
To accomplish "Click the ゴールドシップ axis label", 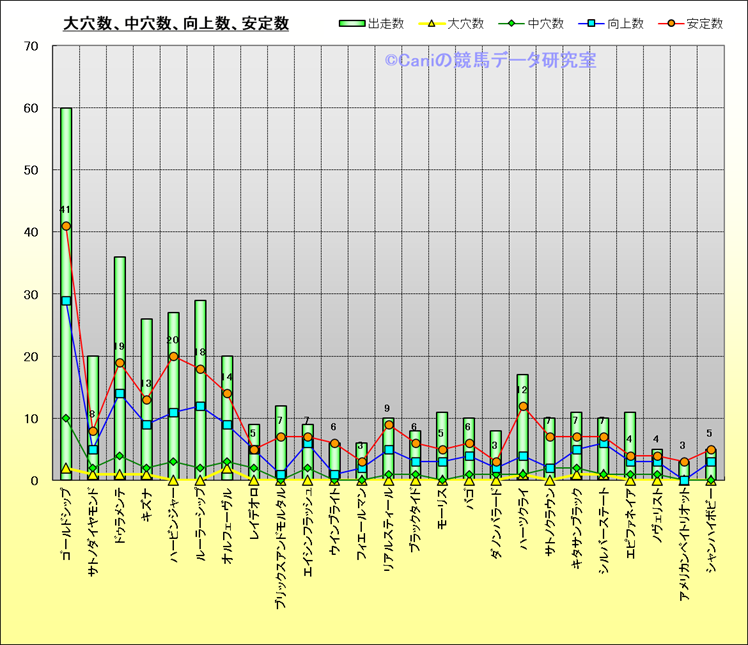I will 67,523.
